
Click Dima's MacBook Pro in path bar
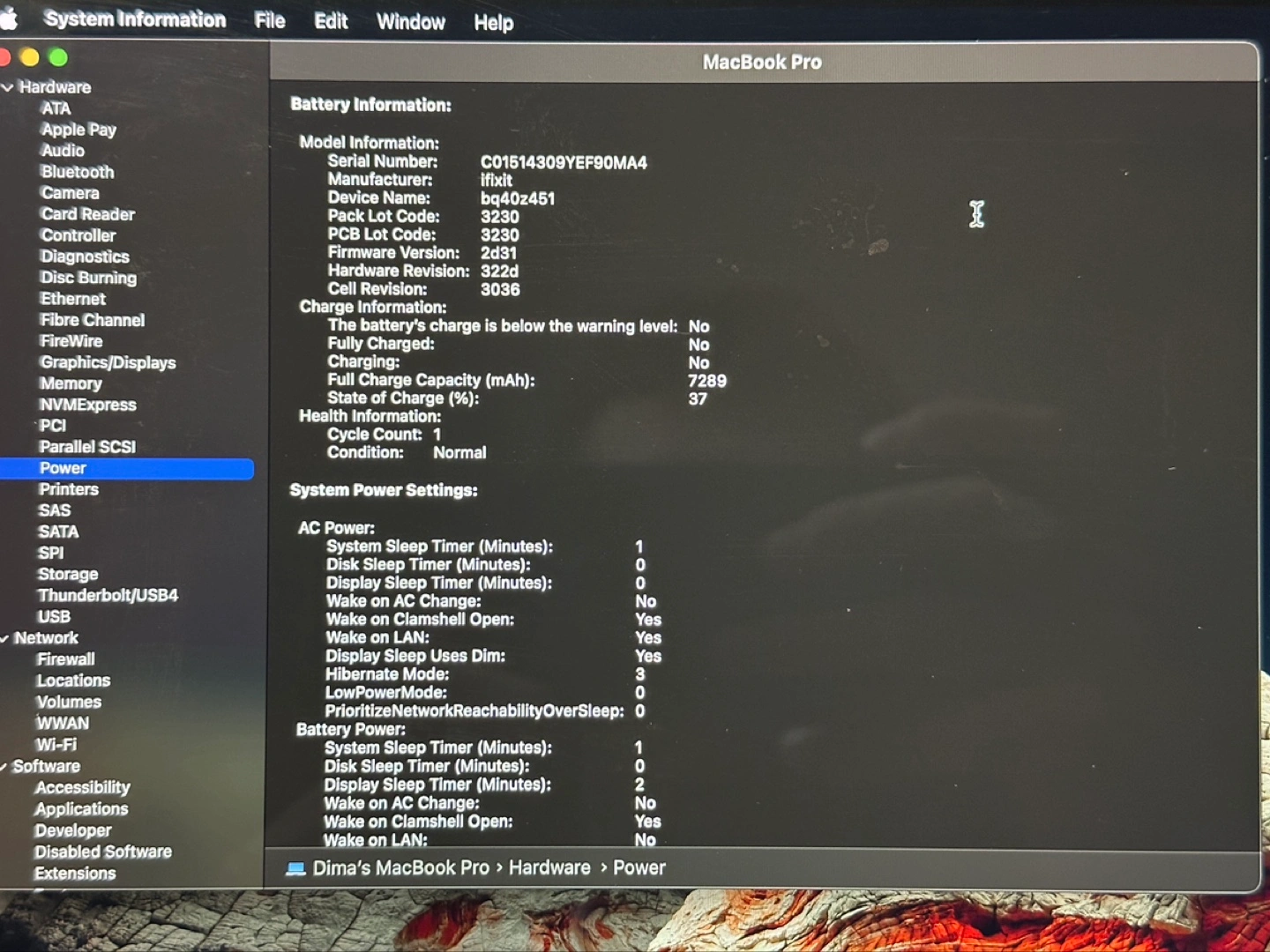(x=400, y=868)
